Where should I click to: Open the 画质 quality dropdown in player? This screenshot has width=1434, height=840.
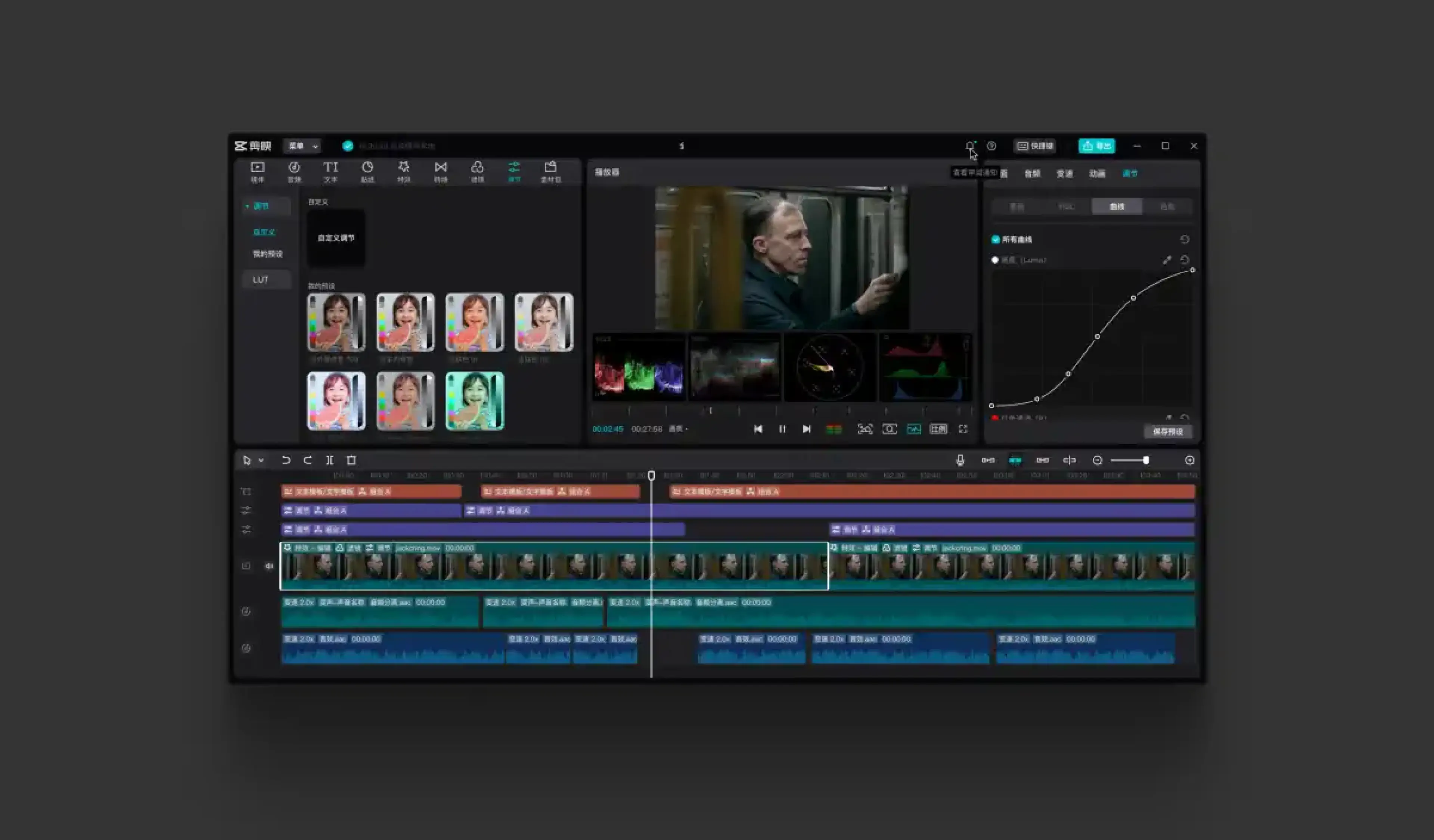pyautogui.click(x=678, y=429)
